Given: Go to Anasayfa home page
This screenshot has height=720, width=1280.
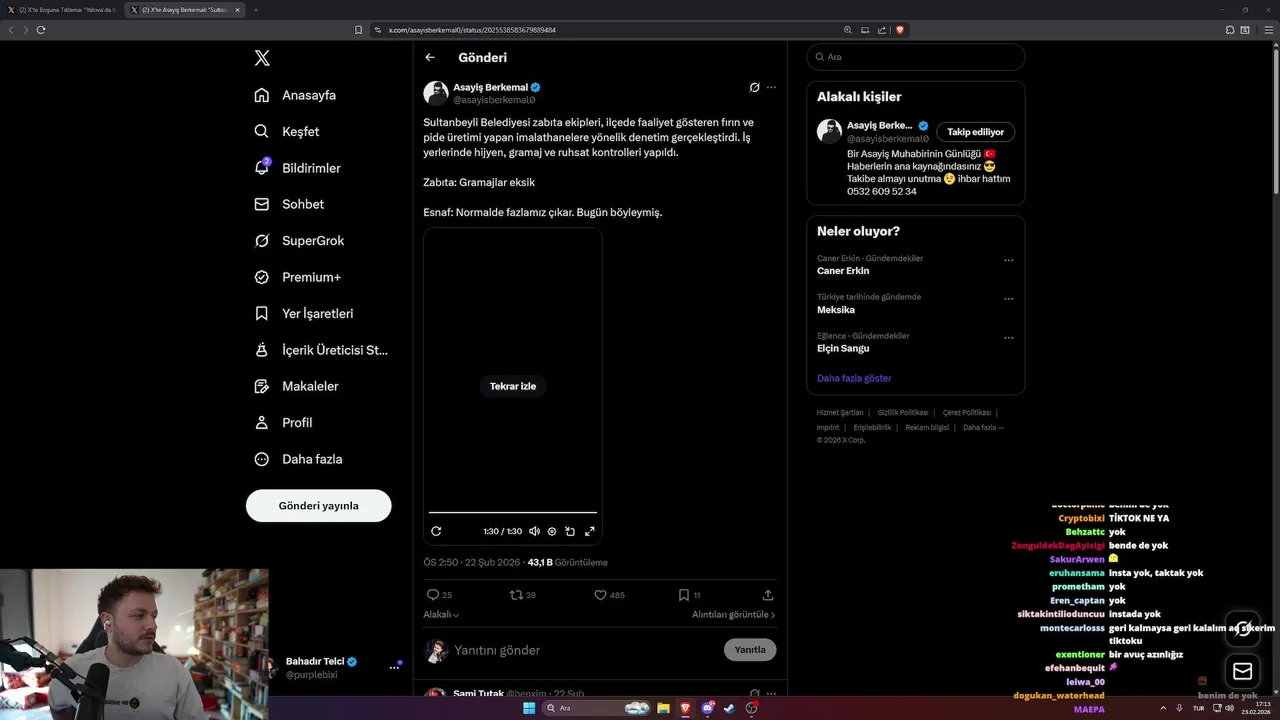Looking at the screenshot, I should point(295,95).
